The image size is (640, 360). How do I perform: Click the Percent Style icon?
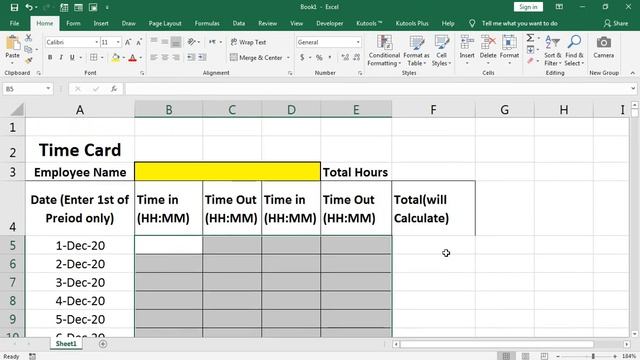[319, 58]
